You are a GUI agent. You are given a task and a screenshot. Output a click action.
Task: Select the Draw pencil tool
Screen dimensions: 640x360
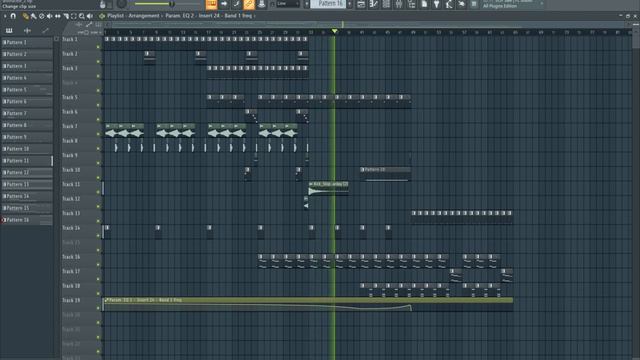(x=26, y=16)
